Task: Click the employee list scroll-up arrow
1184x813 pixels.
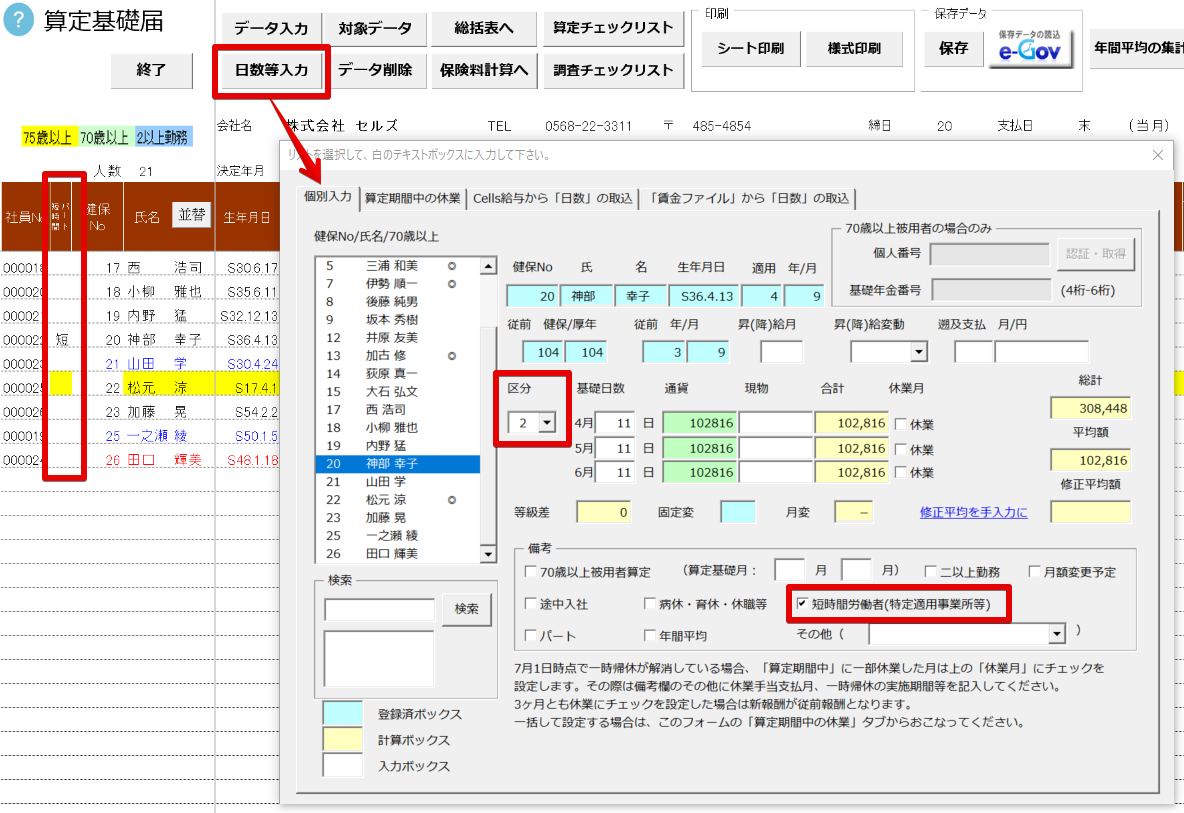Action: [489, 266]
